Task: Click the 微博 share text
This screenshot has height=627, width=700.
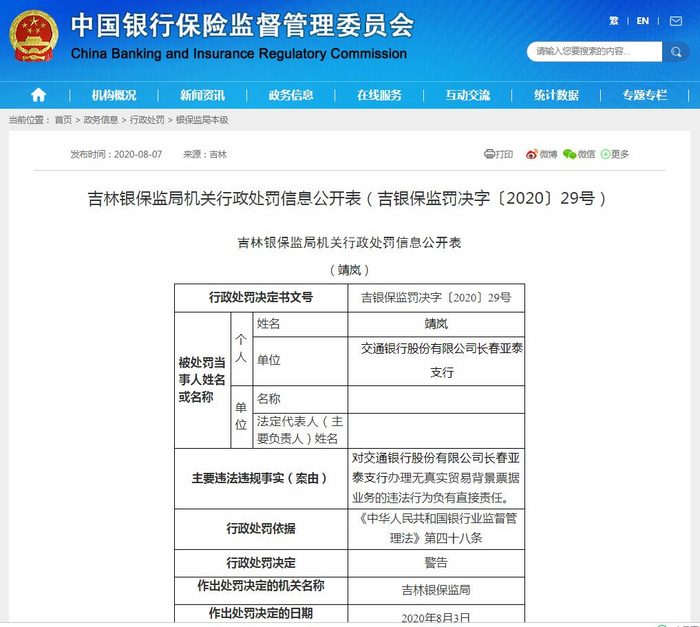Action: click(548, 154)
